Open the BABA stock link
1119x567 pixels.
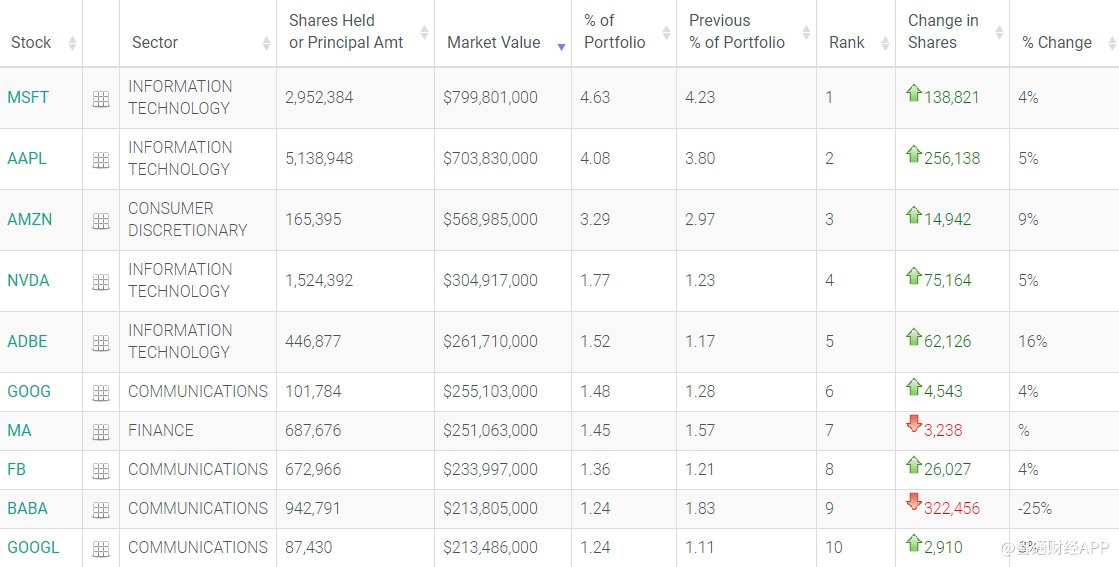point(28,509)
